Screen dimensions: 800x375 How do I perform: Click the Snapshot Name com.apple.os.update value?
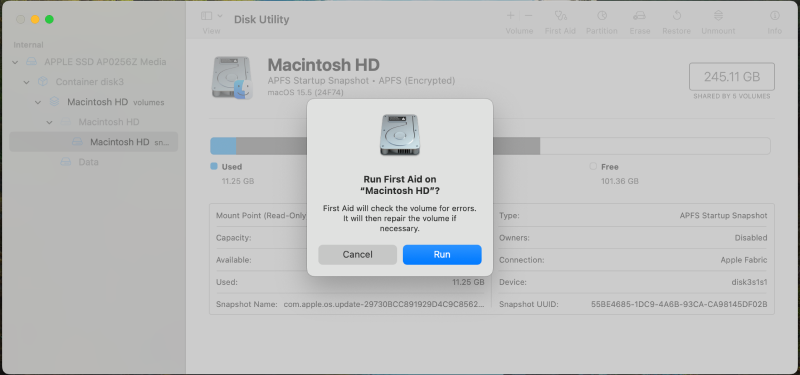384,305
